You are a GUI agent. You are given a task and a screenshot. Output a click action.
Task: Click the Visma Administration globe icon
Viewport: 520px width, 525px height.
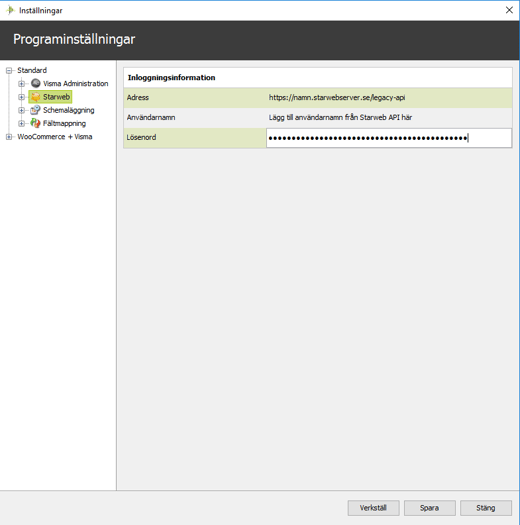pos(35,83)
